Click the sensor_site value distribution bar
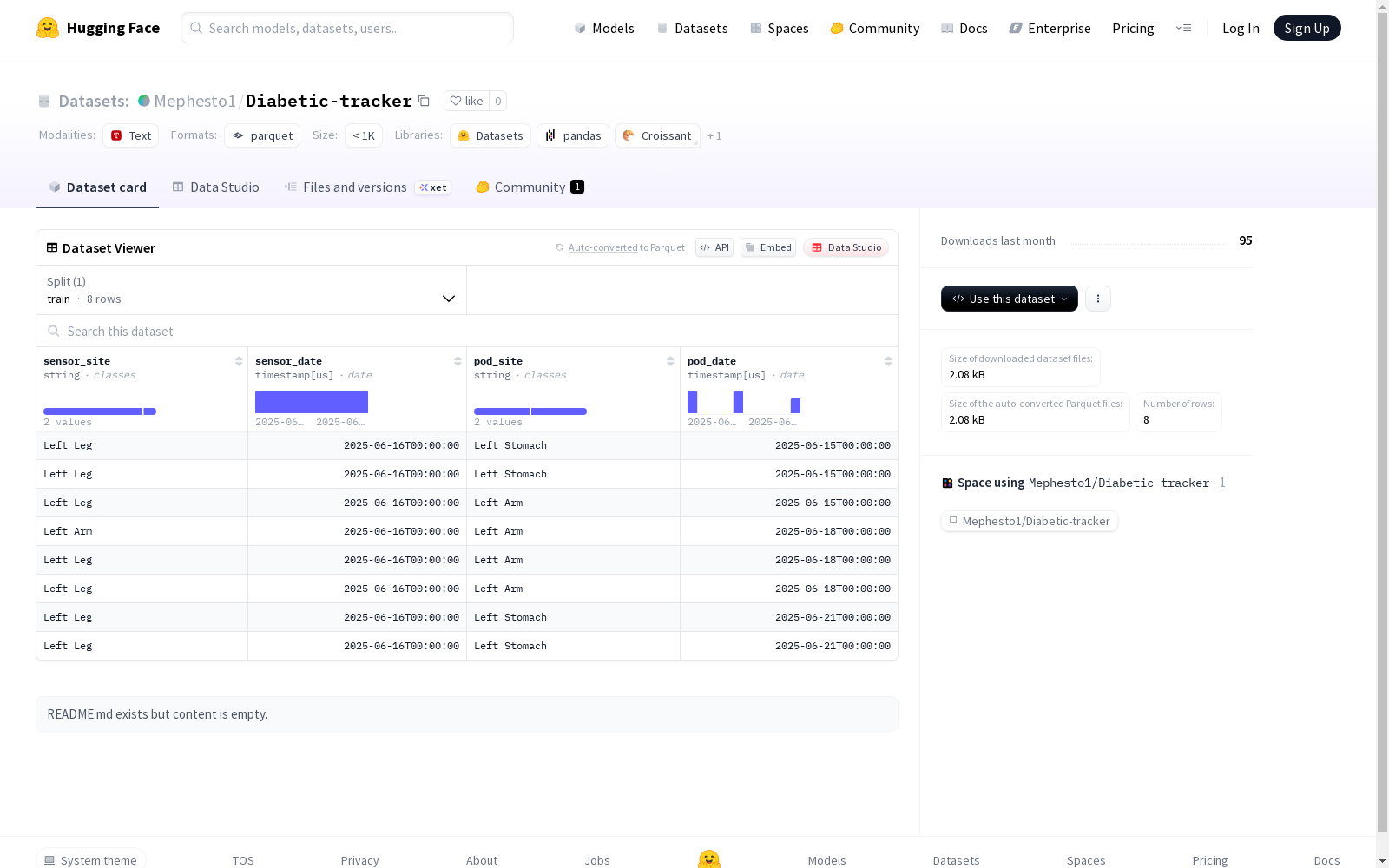The image size is (1389, 868). 100,411
